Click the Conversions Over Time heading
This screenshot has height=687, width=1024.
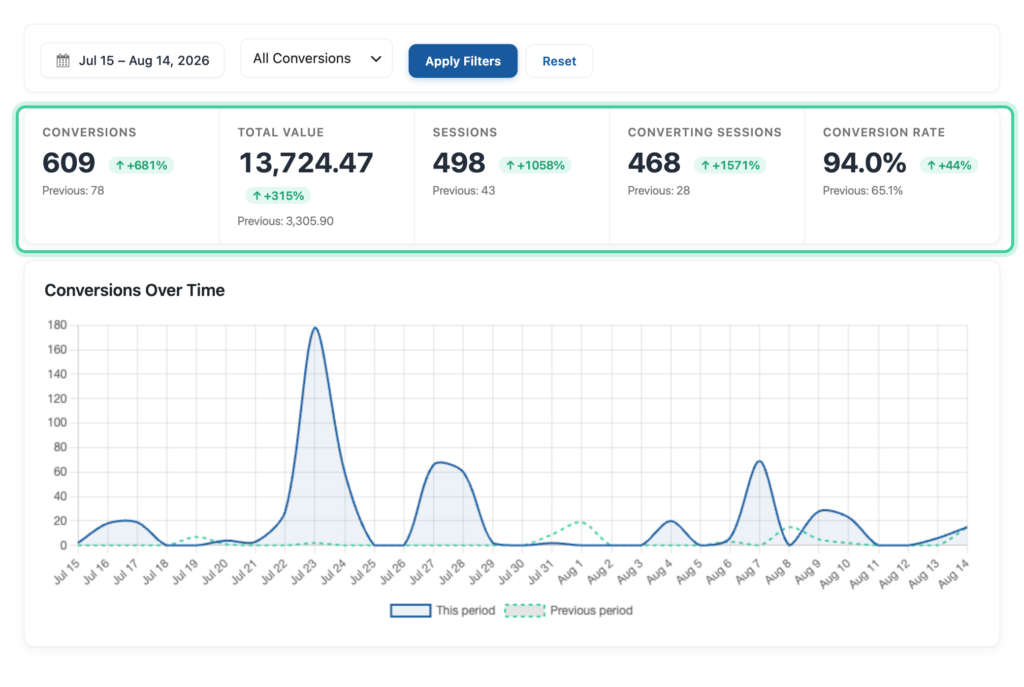pos(135,290)
